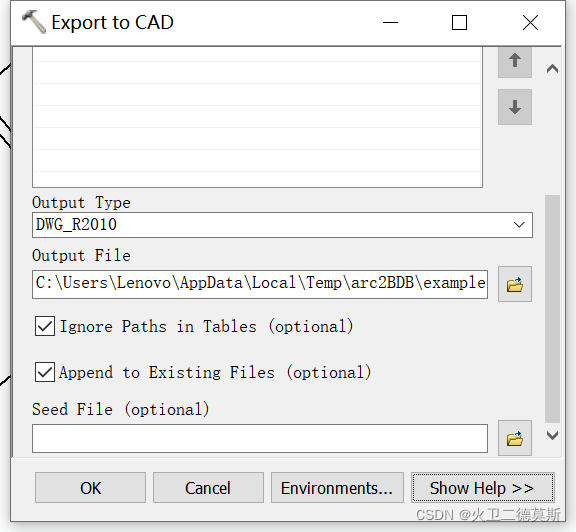Maximize the Export to CAD window
This screenshot has height=532, width=576.
pos(459,23)
